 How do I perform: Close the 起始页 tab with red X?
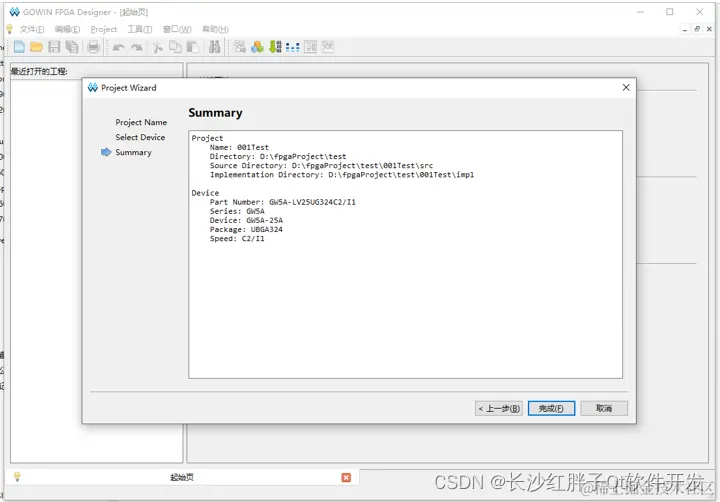[x=346, y=478]
